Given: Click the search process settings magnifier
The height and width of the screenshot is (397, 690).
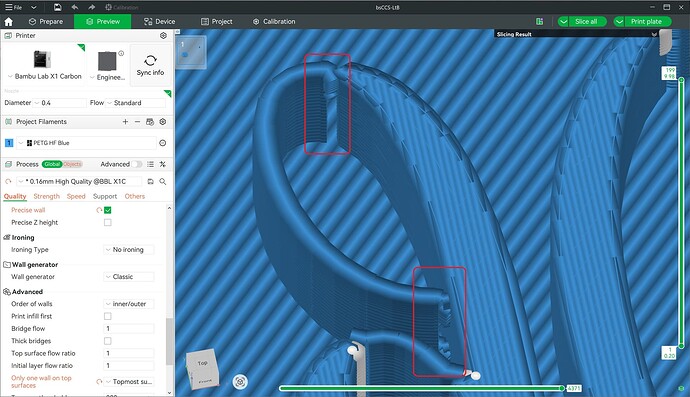Looking at the screenshot, I should (x=163, y=181).
